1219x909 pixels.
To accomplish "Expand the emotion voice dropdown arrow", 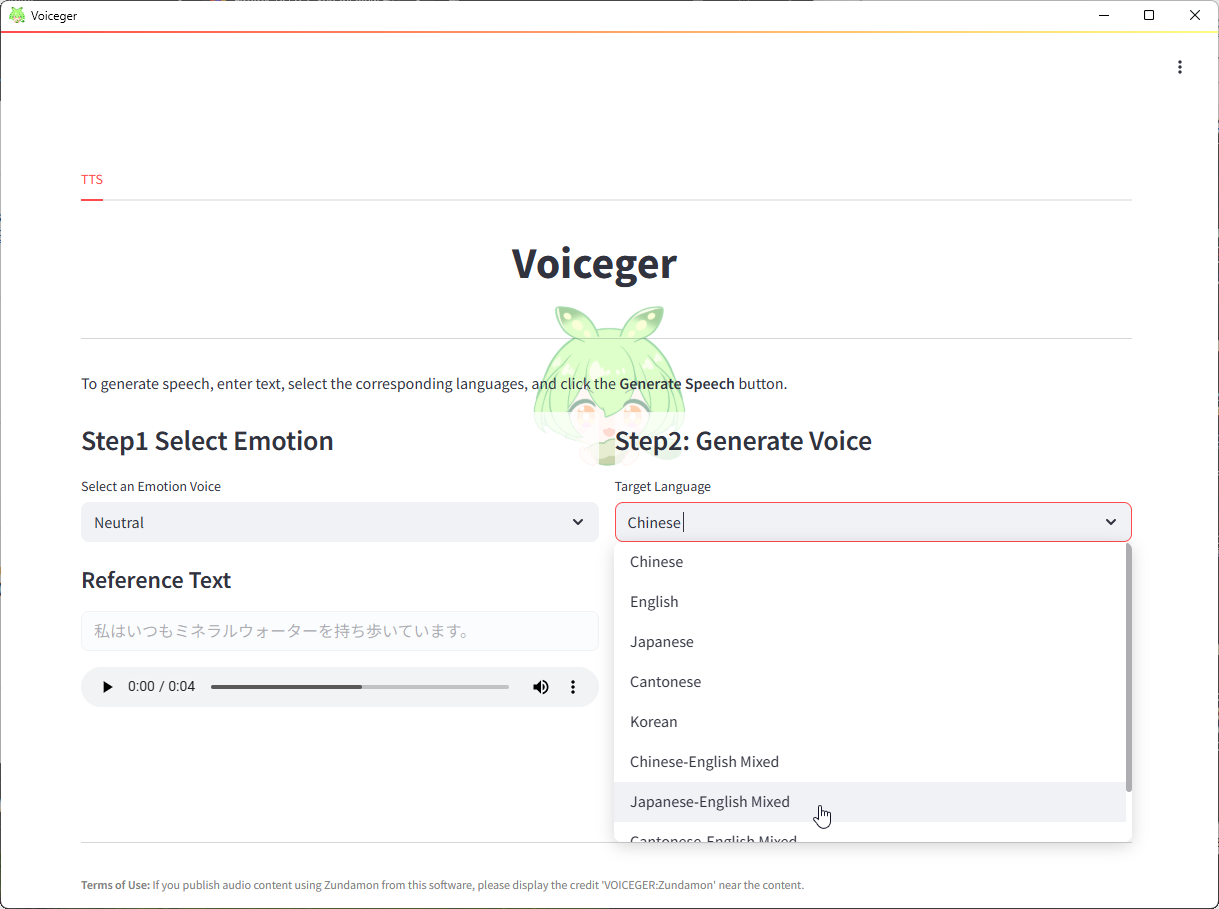I will (x=578, y=522).
